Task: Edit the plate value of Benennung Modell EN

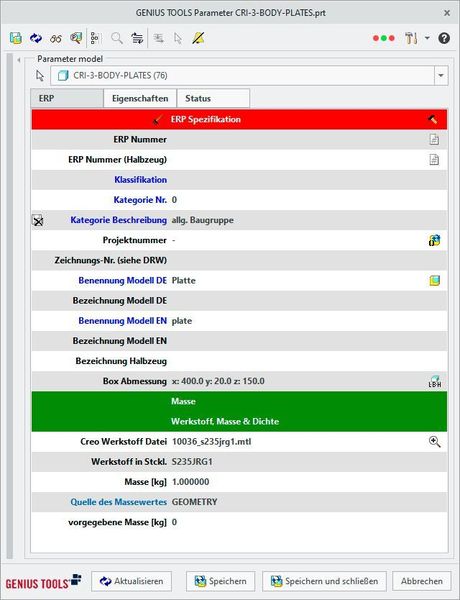Action: click(182, 321)
